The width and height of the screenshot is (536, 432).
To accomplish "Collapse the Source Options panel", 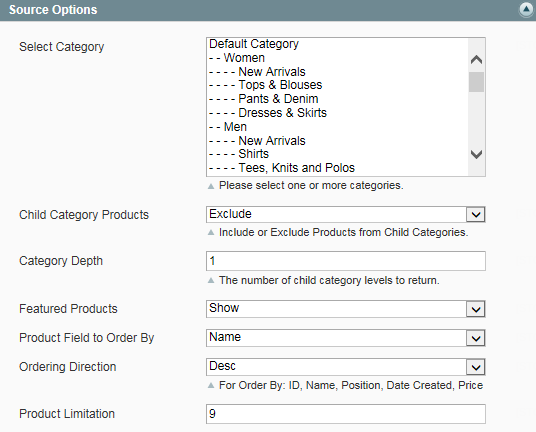I will click(x=526, y=10).
